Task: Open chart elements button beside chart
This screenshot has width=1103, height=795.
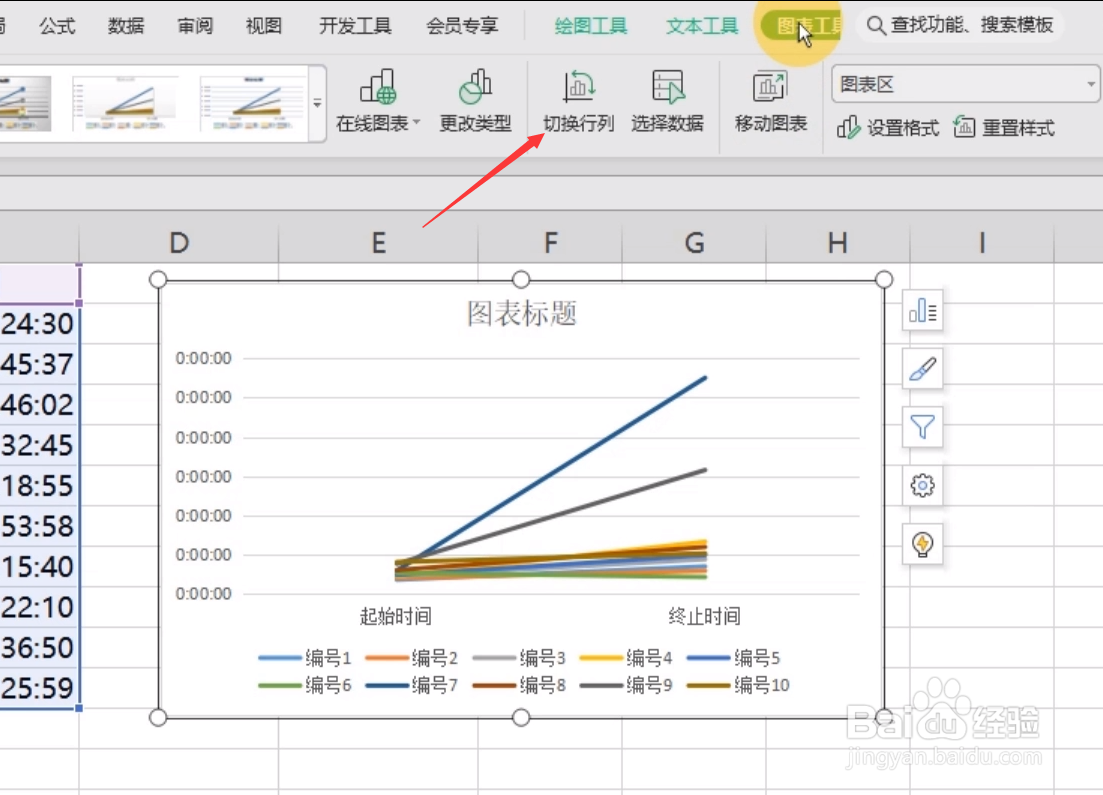Action: 922,310
